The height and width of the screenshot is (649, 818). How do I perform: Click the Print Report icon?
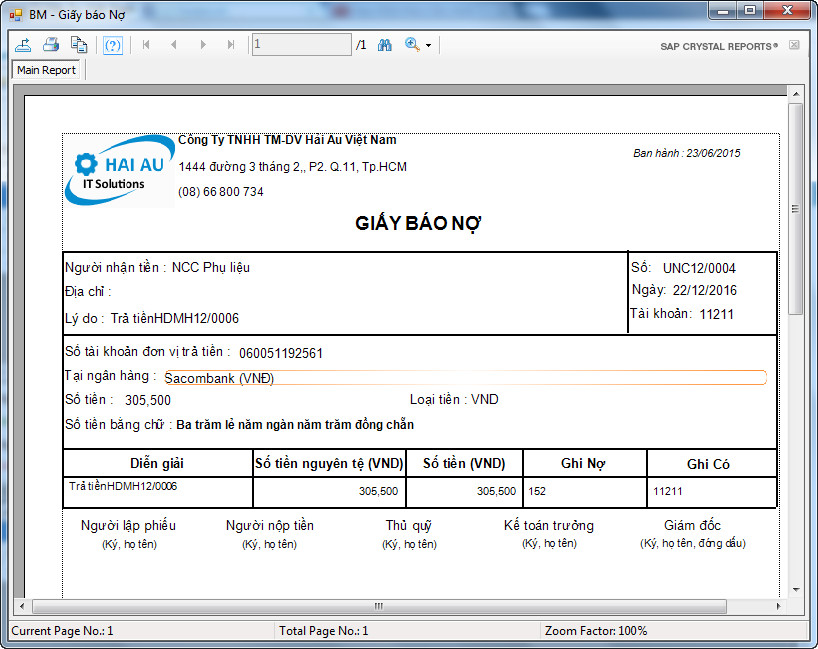[51, 45]
